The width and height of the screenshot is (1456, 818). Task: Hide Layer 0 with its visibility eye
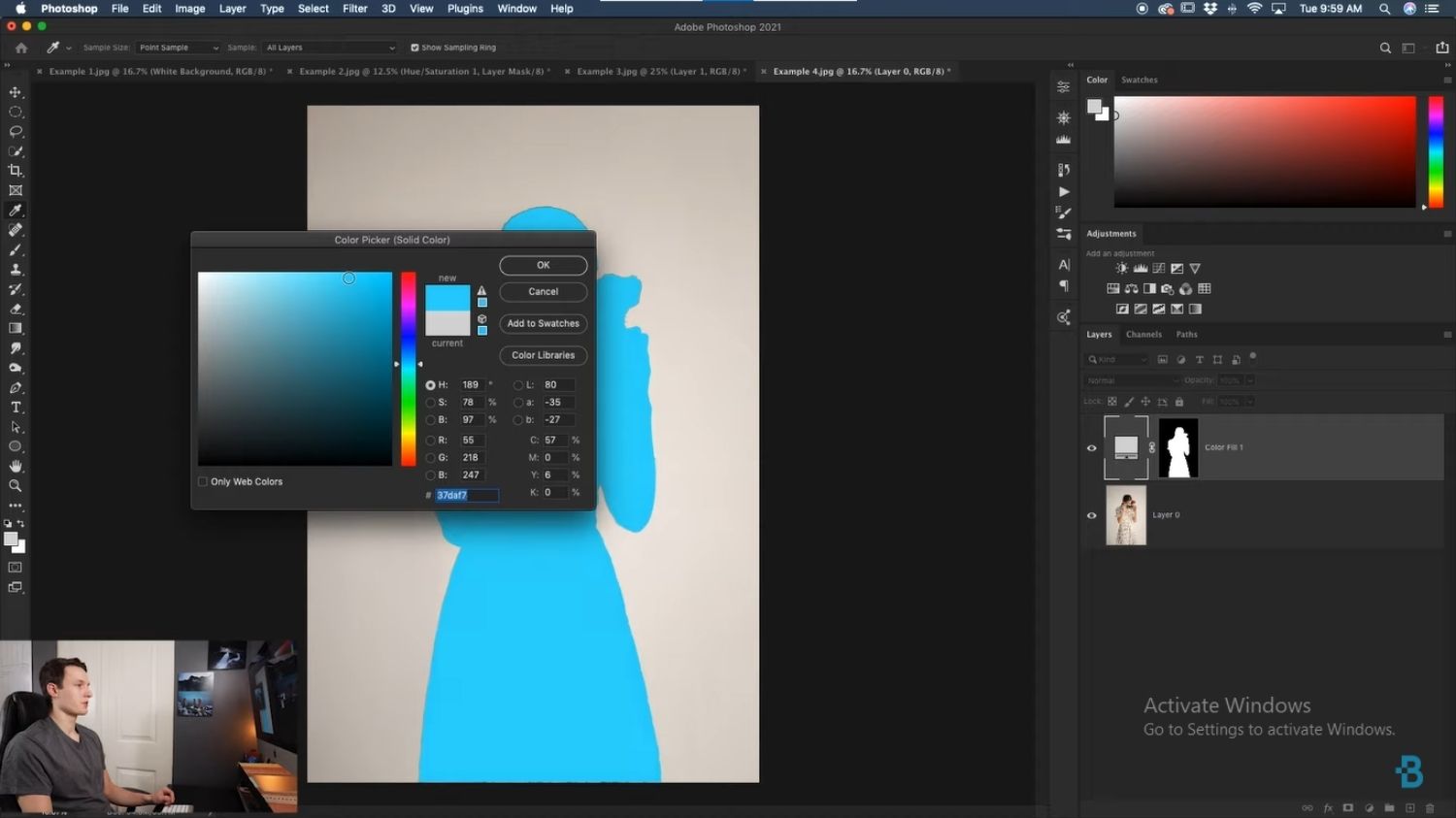click(1091, 515)
